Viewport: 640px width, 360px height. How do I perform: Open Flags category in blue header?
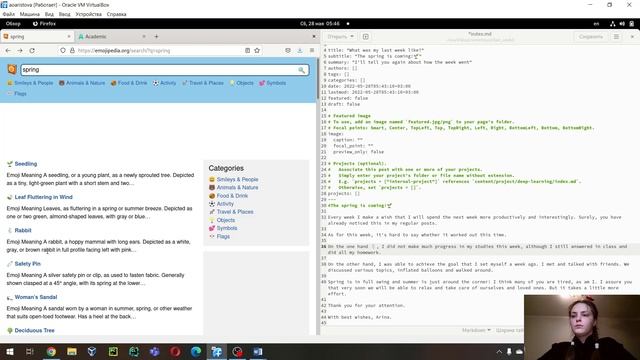pos(17,93)
